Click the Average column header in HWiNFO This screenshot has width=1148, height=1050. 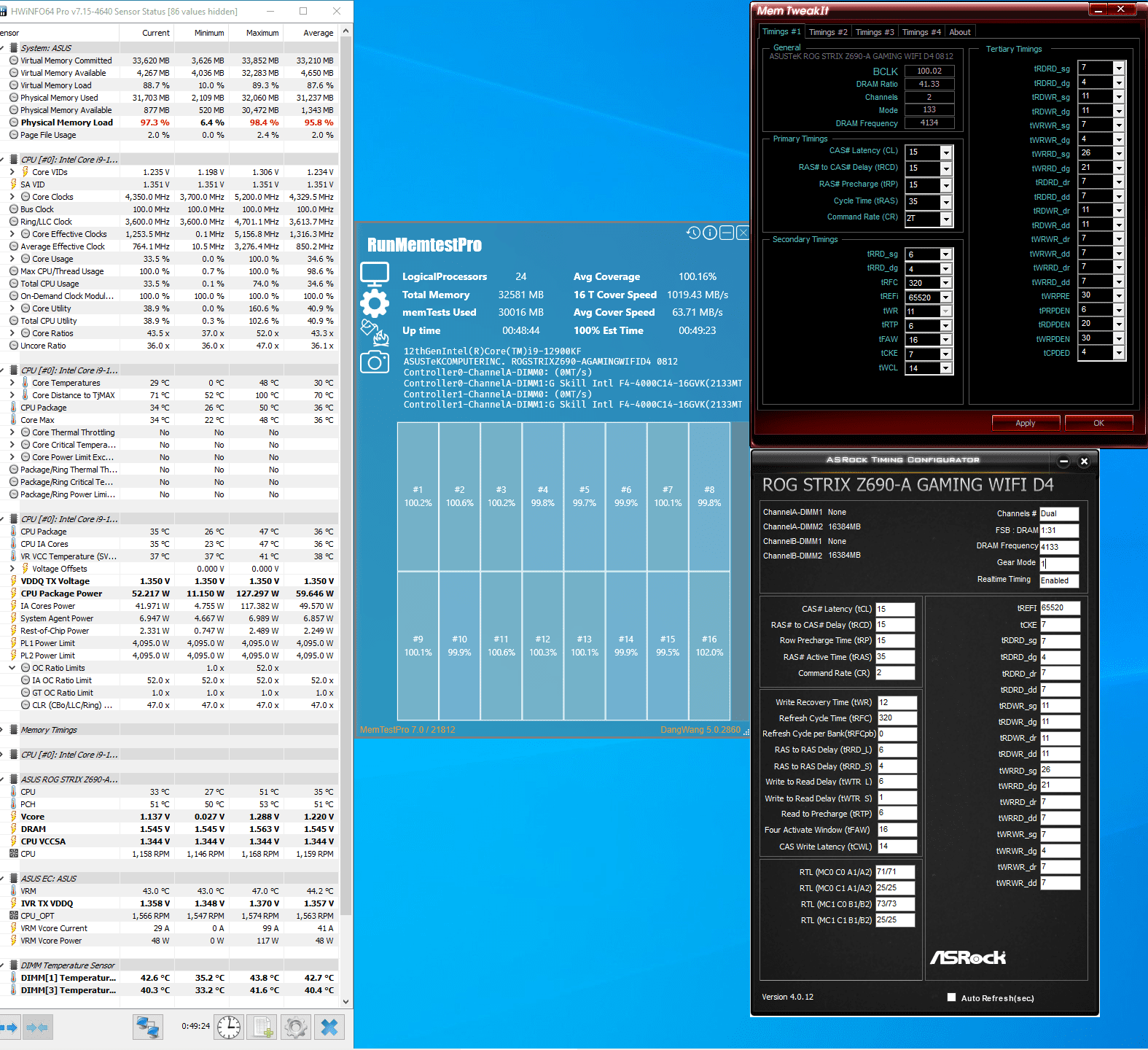click(x=311, y=33)
